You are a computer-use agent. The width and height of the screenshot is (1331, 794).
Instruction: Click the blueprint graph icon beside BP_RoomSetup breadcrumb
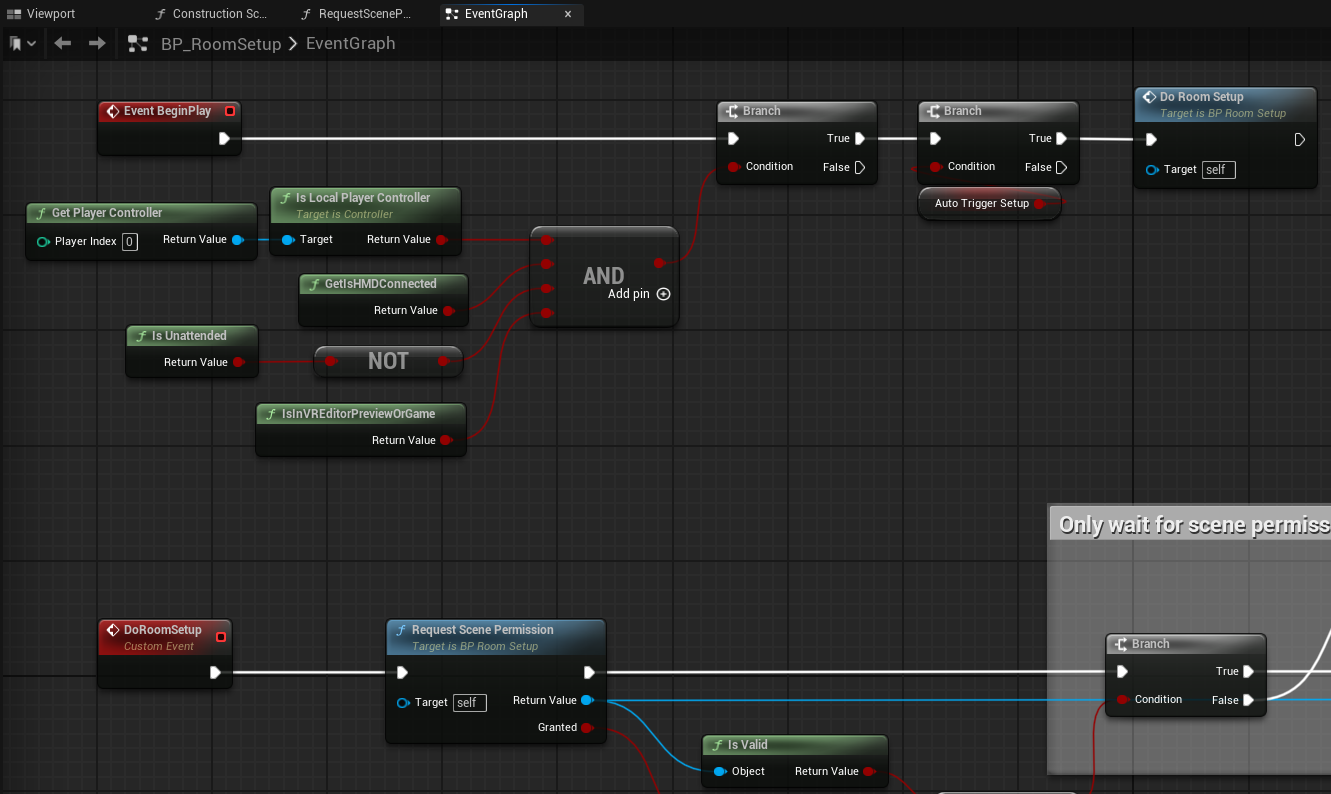tap(137, 43)
